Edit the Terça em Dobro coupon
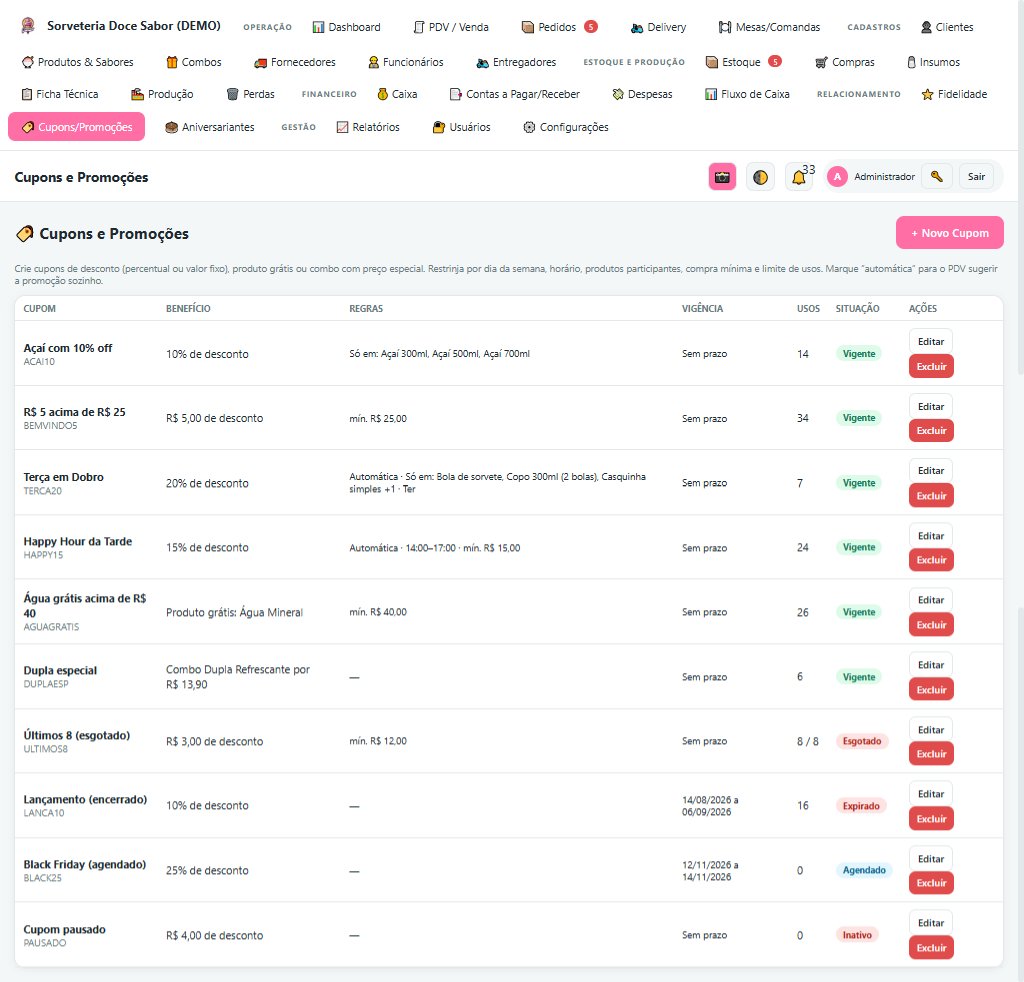Screen dimensions: 1024x982 (x=931, y=471)
